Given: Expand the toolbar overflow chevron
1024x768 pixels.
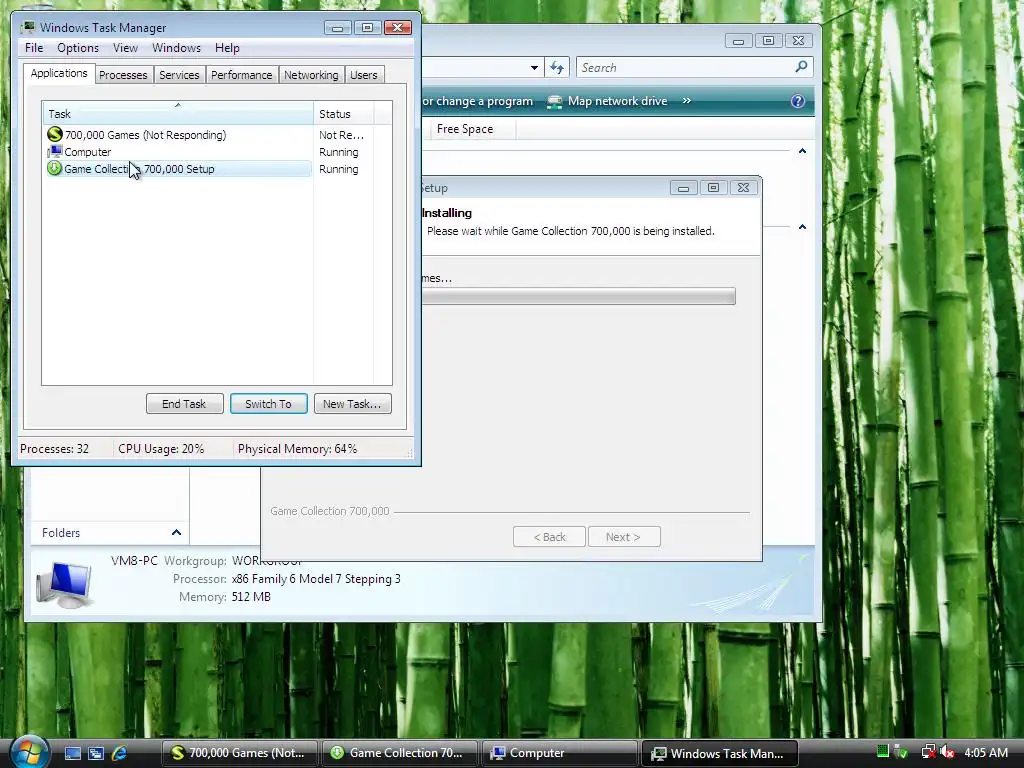Looking at the screenshot, I should coord(686,101).
